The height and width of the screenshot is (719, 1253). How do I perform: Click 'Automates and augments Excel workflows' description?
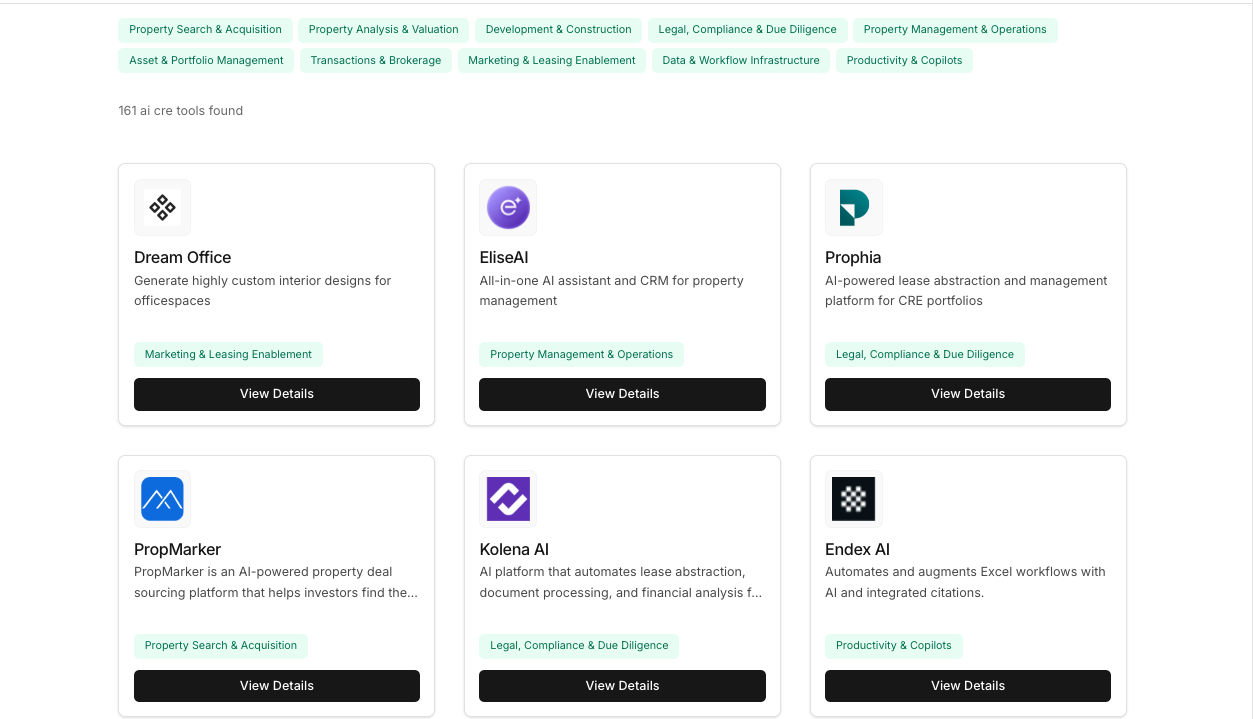965,582
